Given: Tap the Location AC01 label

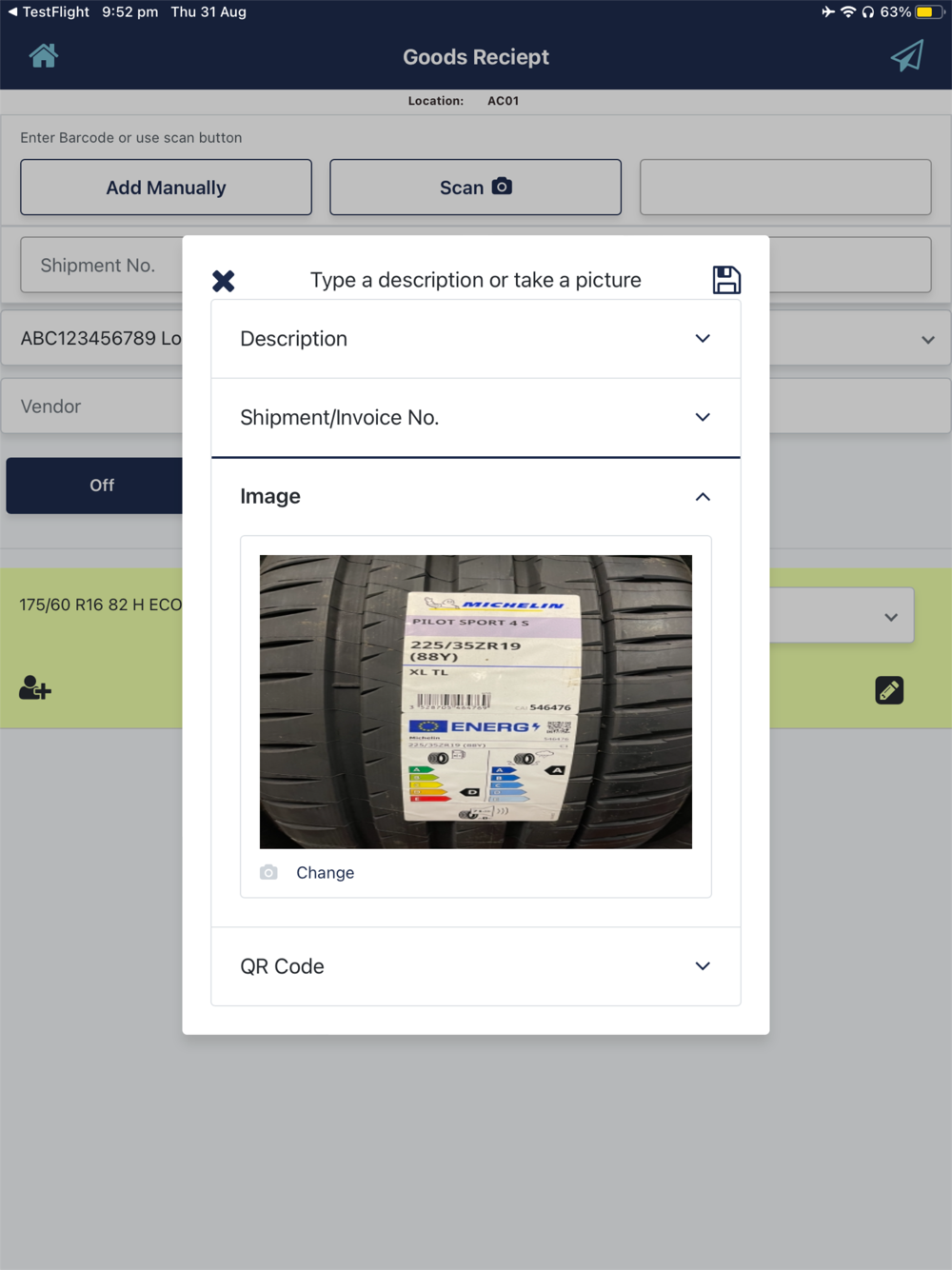Looking at the screenshot, I should pyautogui.click(x=464, y=101).
